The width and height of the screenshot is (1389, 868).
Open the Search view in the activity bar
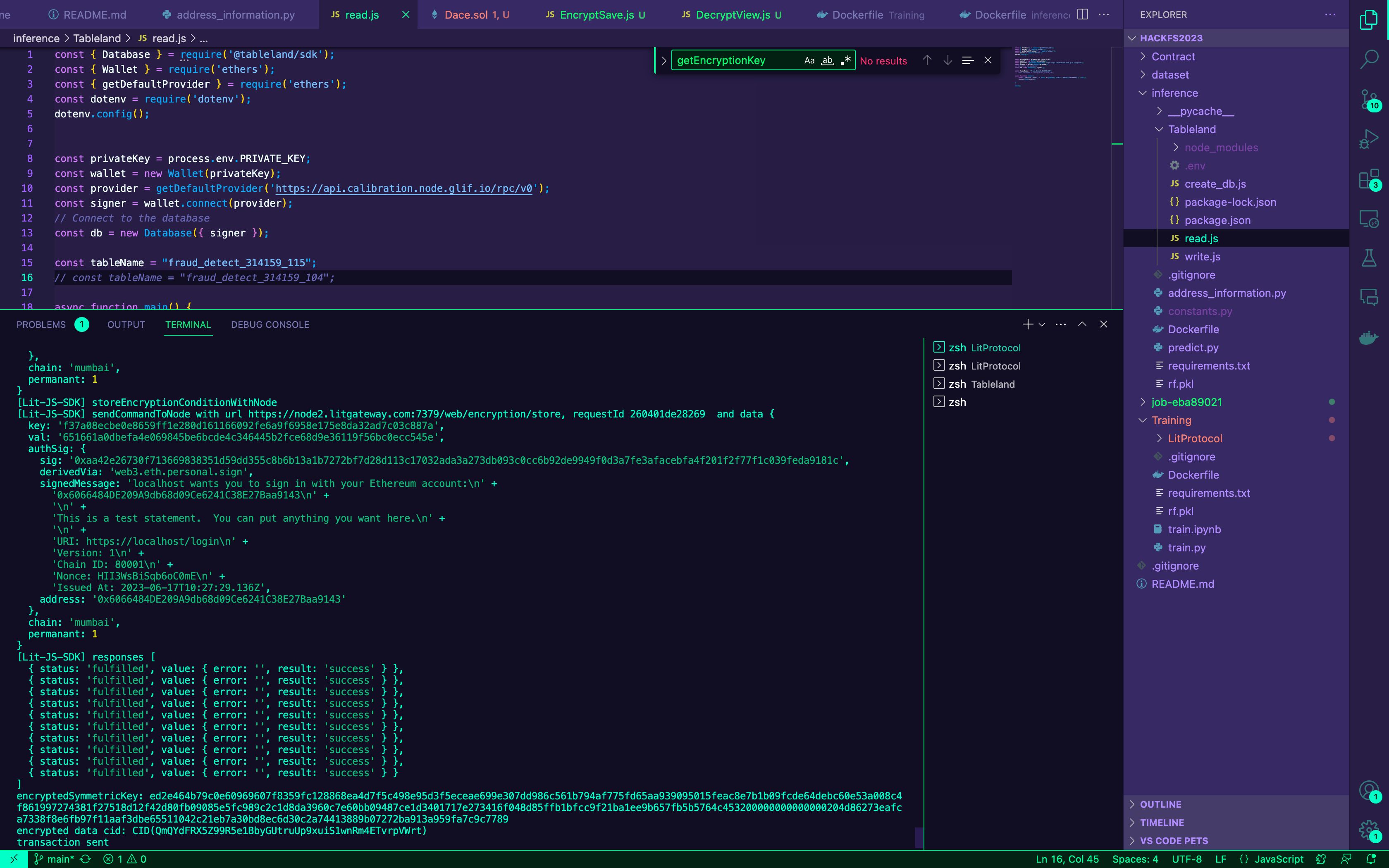[1369, 60]
